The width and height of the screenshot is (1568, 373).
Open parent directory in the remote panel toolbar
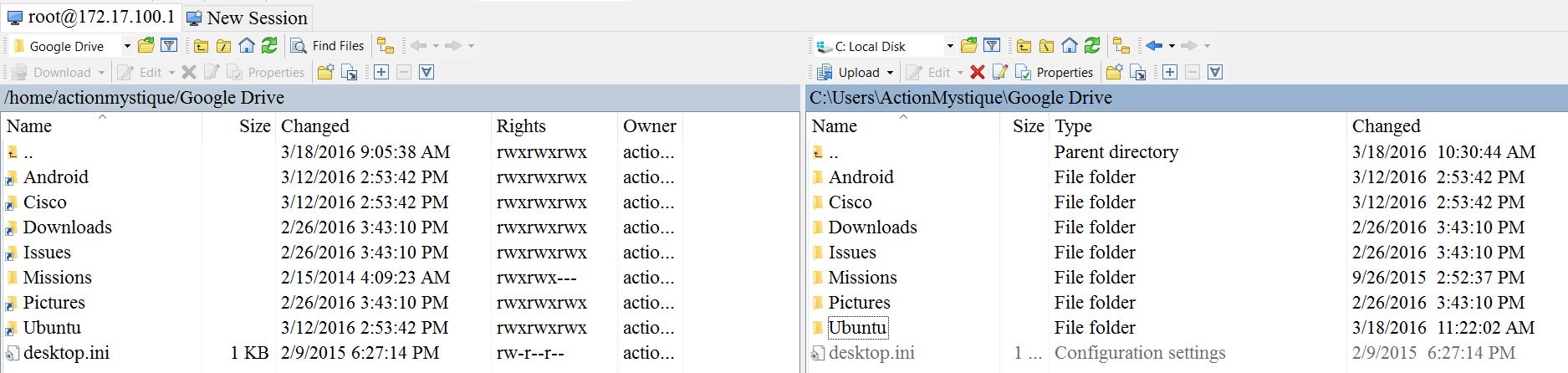pyautogui.click(x=202, y=46)
